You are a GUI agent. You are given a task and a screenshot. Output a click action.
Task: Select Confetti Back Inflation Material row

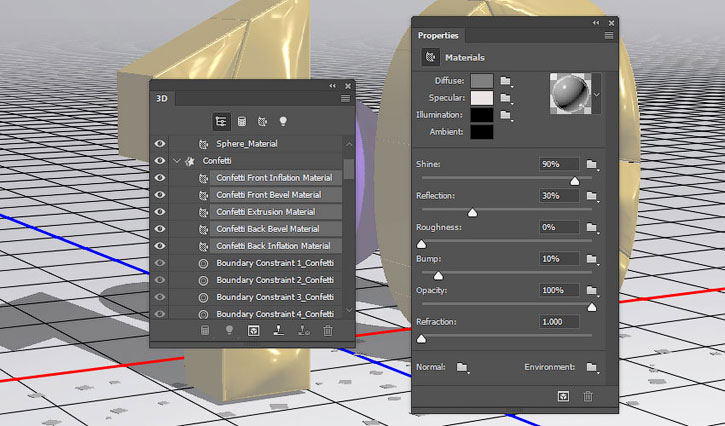pos(255,246)
